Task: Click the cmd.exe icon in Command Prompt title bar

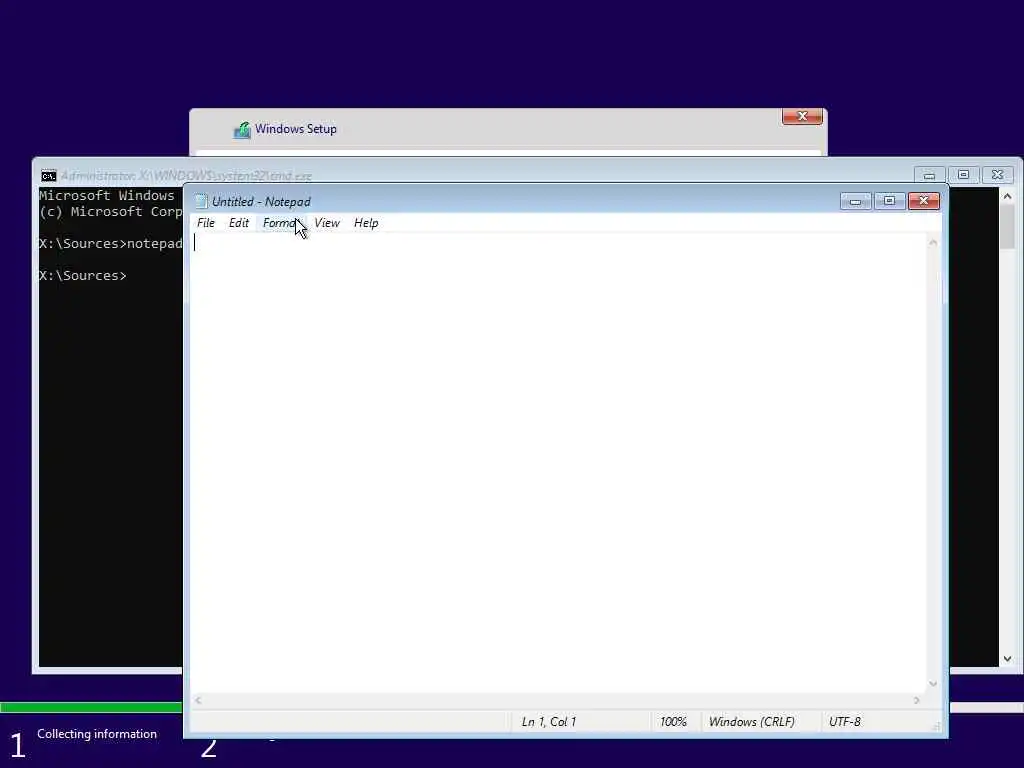Action: [x=48, y=176]
